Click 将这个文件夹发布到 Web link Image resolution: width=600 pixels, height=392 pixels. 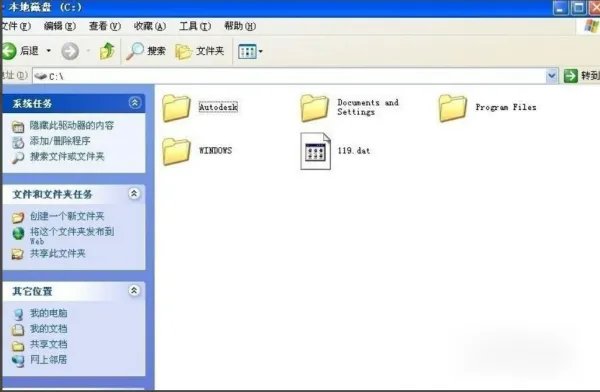[72, 236]
